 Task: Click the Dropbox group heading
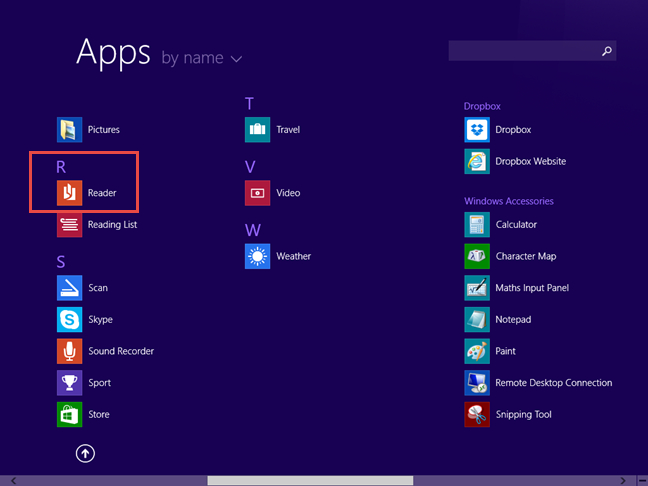[482, 106]
